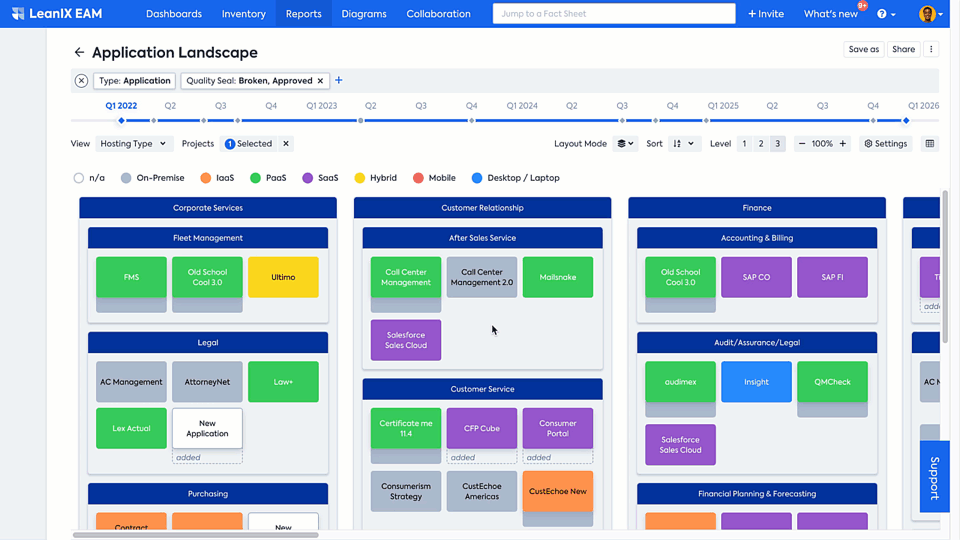This screenshot has height=540, width=960.
Task: Toggle the PaaS legend color
Action: tap(268, 178)
